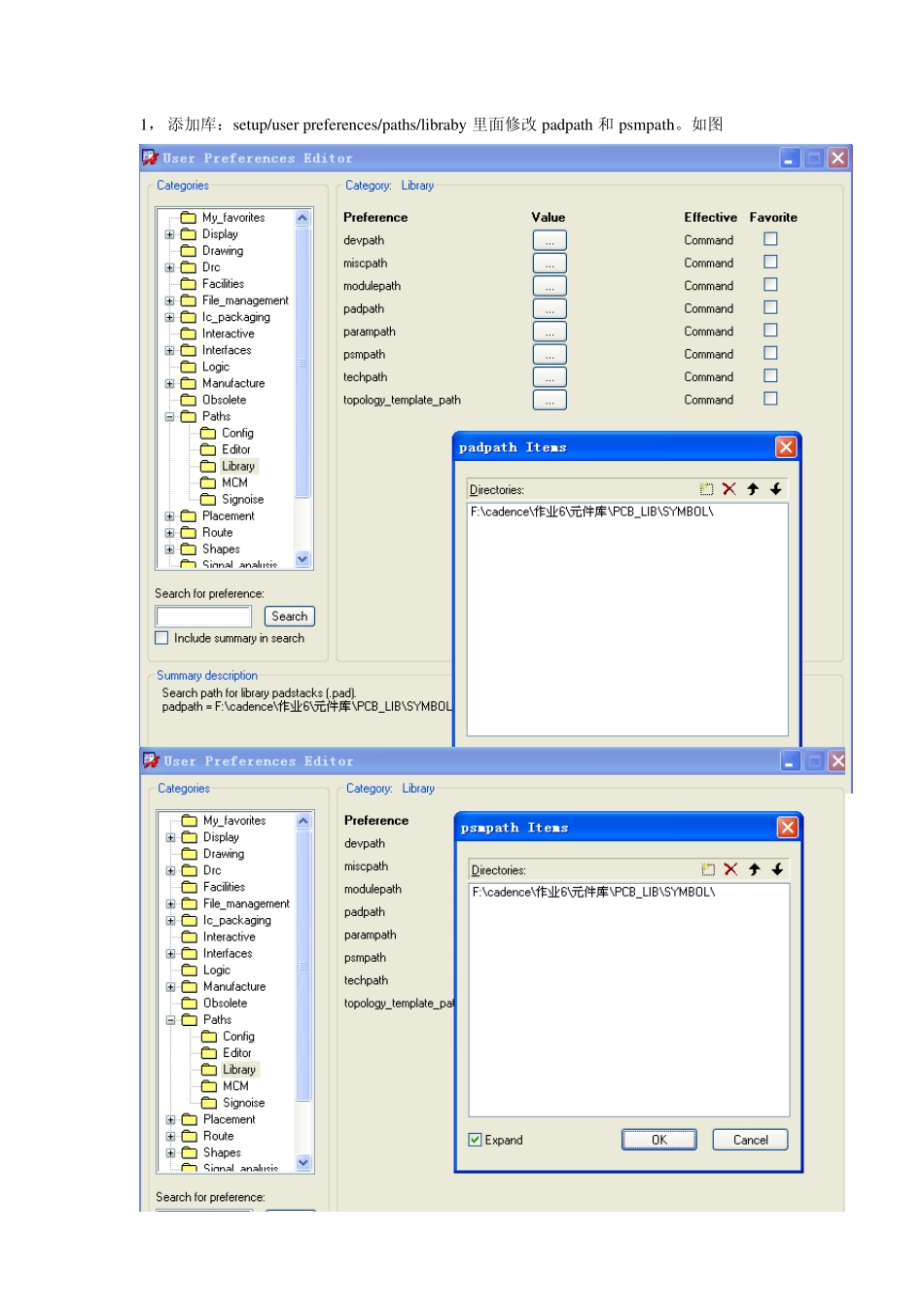
Task: Open padpath value browse button
Action: coord(550,308)
